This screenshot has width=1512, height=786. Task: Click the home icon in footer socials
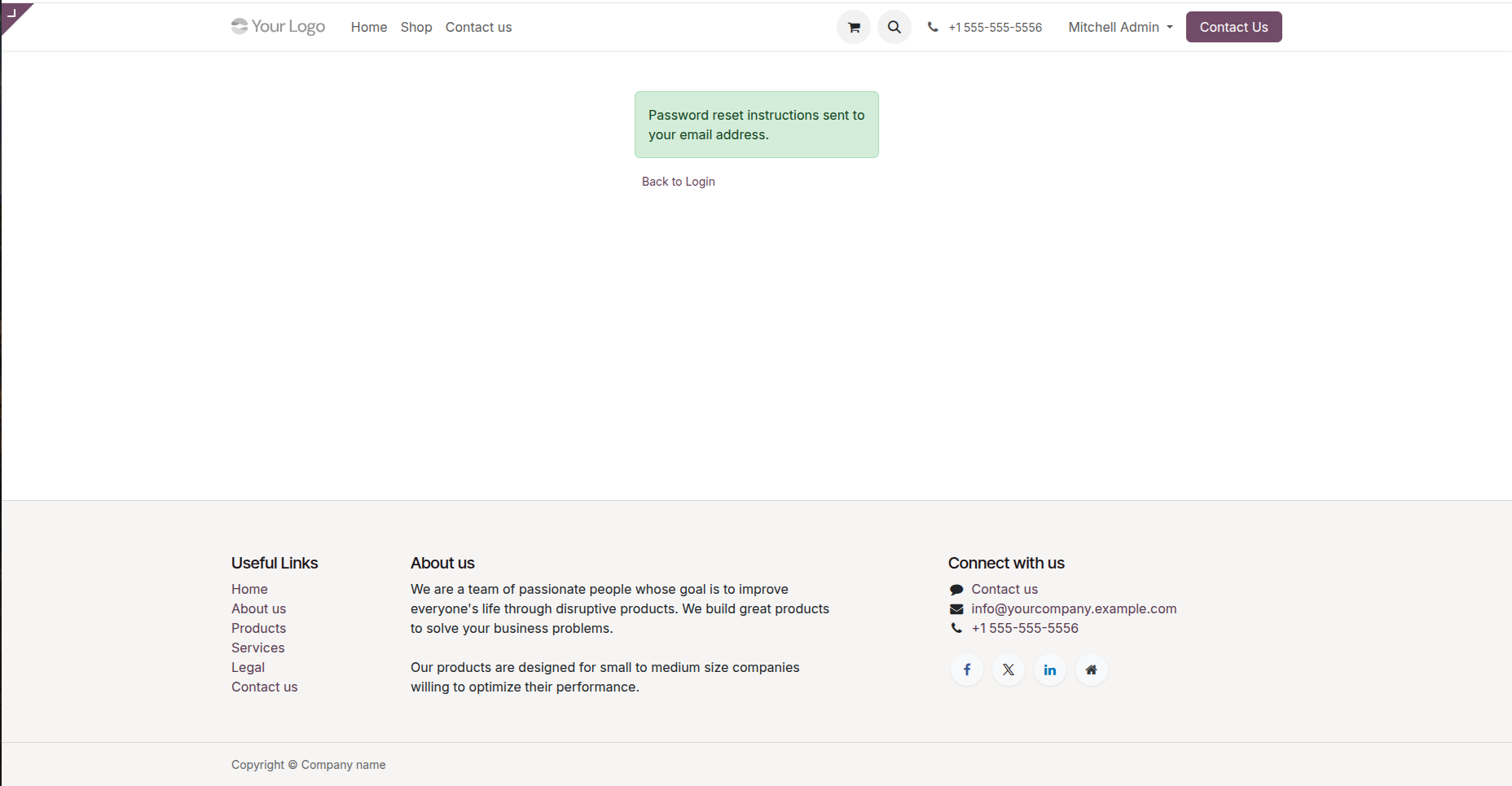(1092, 670)
